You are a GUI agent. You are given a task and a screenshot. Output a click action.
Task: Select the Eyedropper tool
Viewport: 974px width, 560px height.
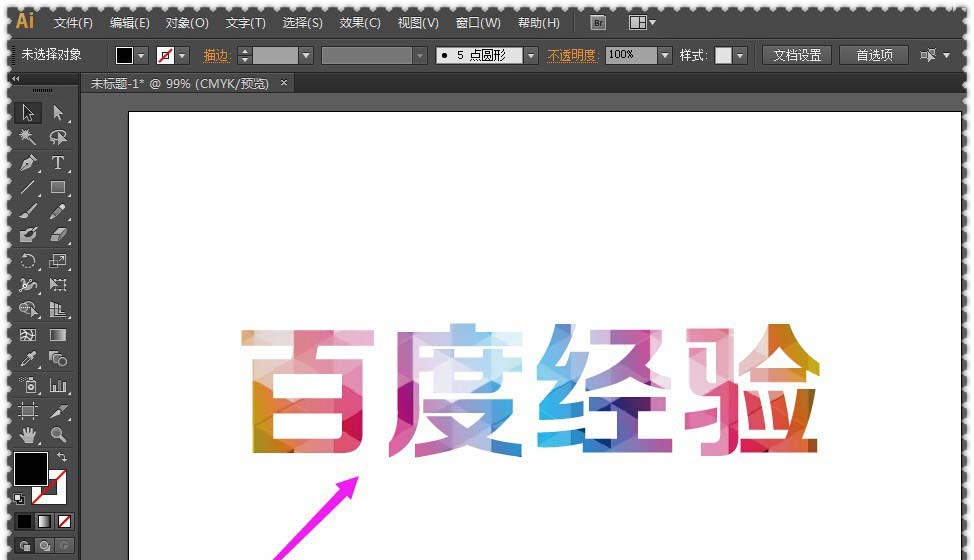[x=28, y=359]
